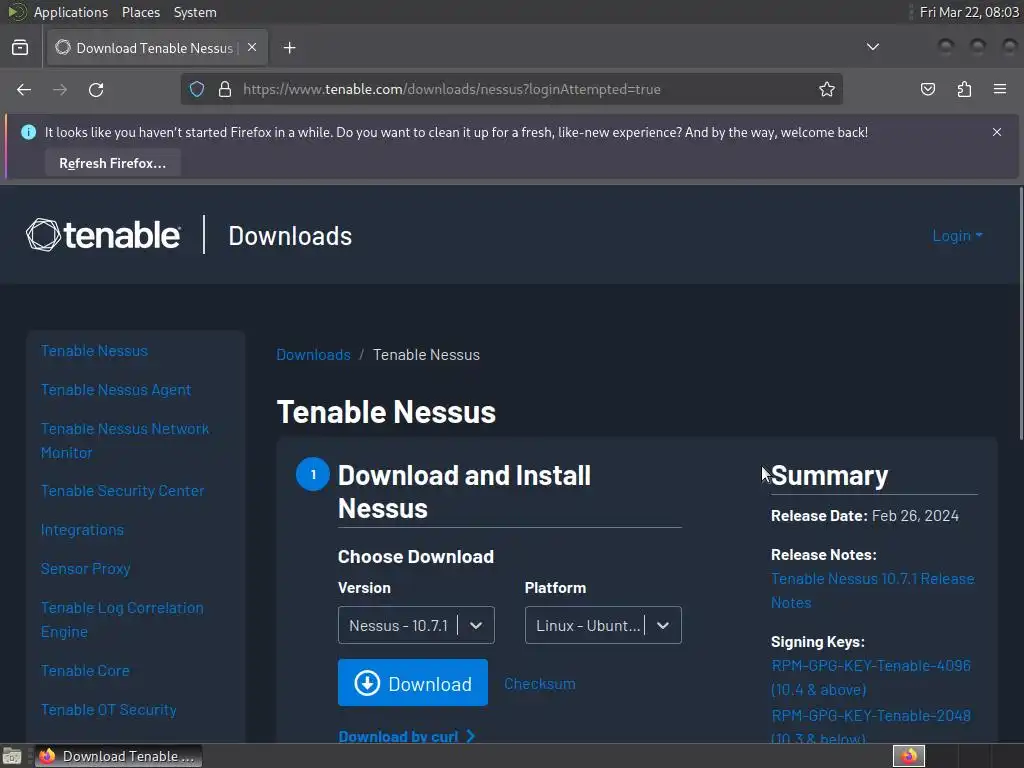Click the info icon in notification bar
The height and width of the screenshot is (768, 1024).
point(28,132)
